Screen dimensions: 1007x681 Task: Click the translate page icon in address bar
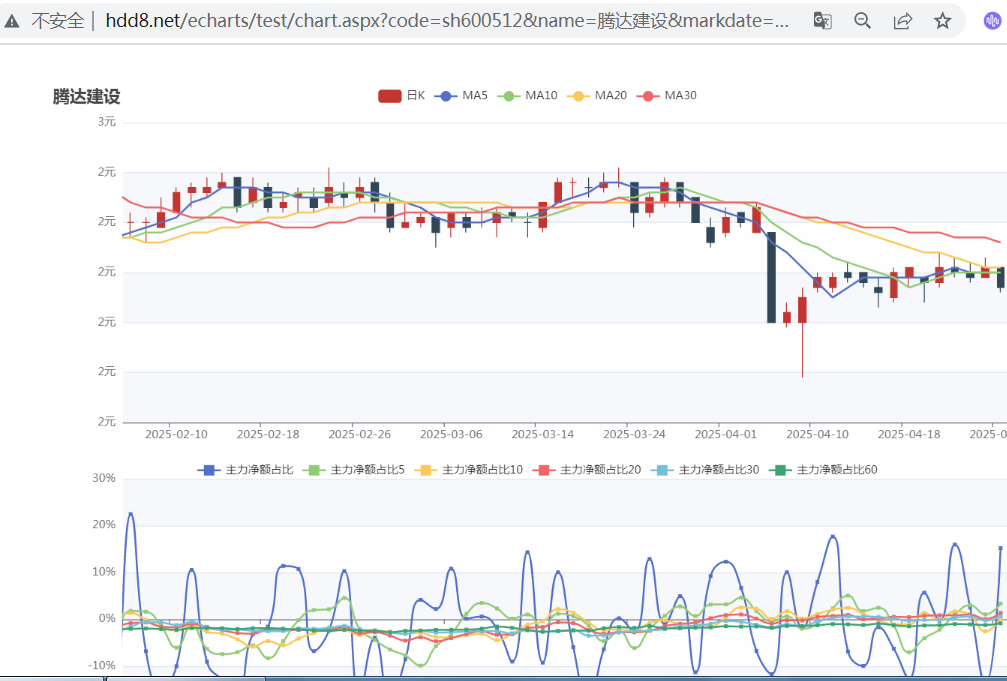823,21
